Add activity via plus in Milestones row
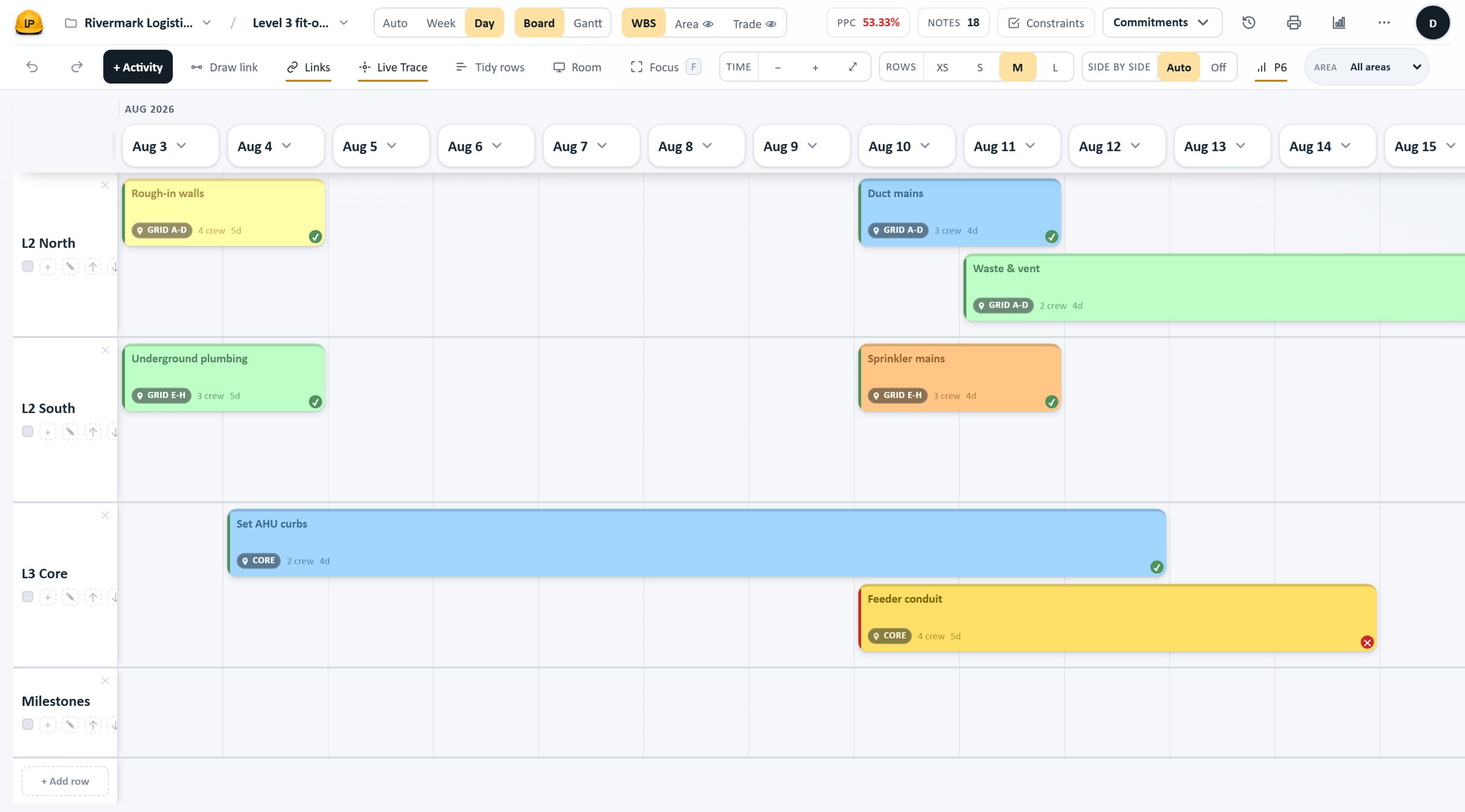The image size is (1465, 812). point(48,725)
